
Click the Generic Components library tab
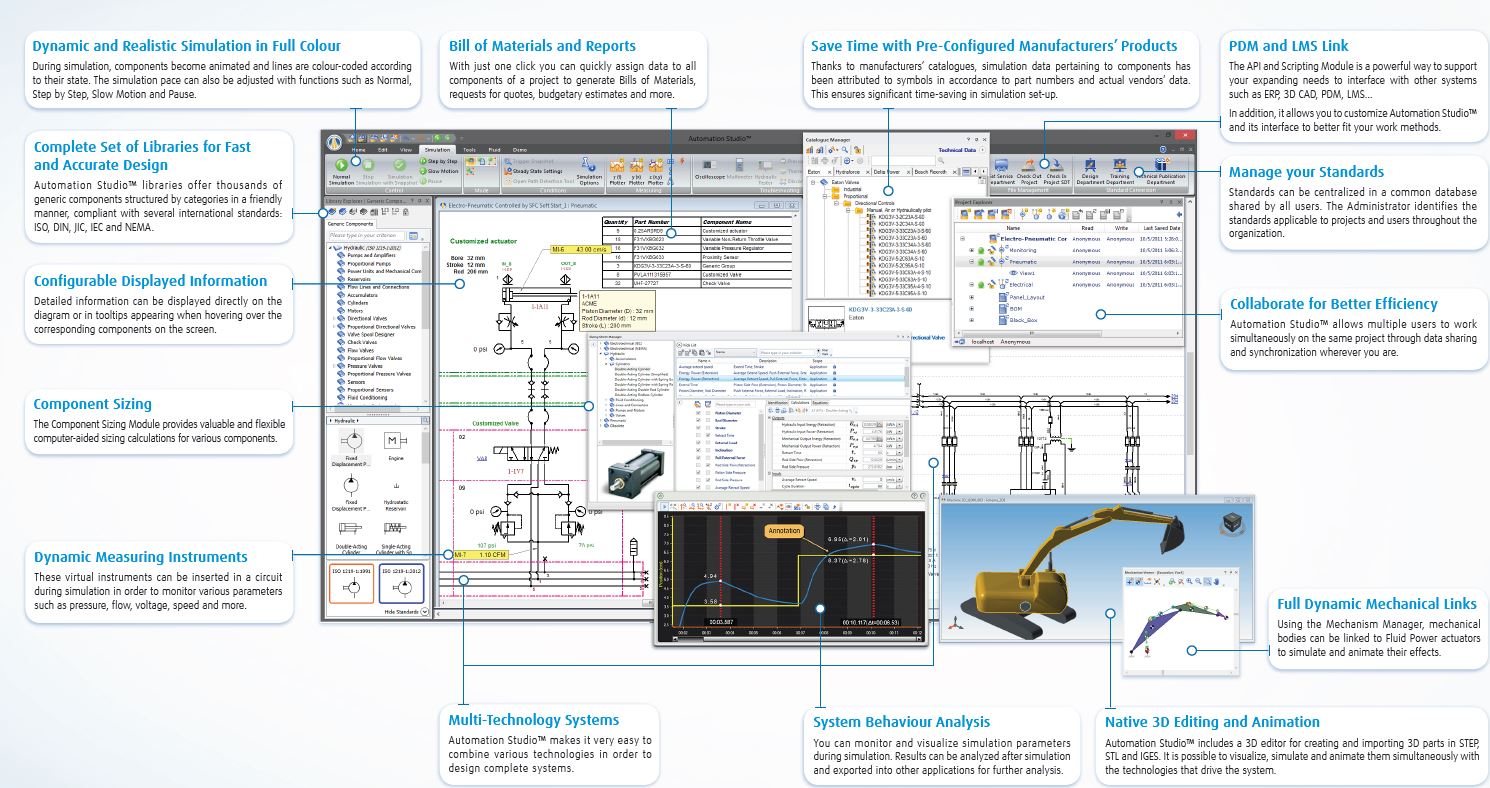(352, 224)
